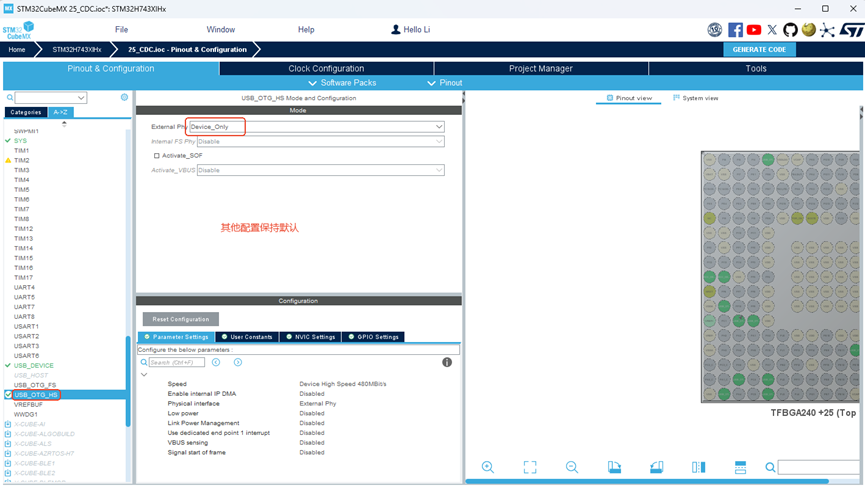The image size is (865, 488).
Task: Select TIM2 with warning in the list
Action: point(22,160)
